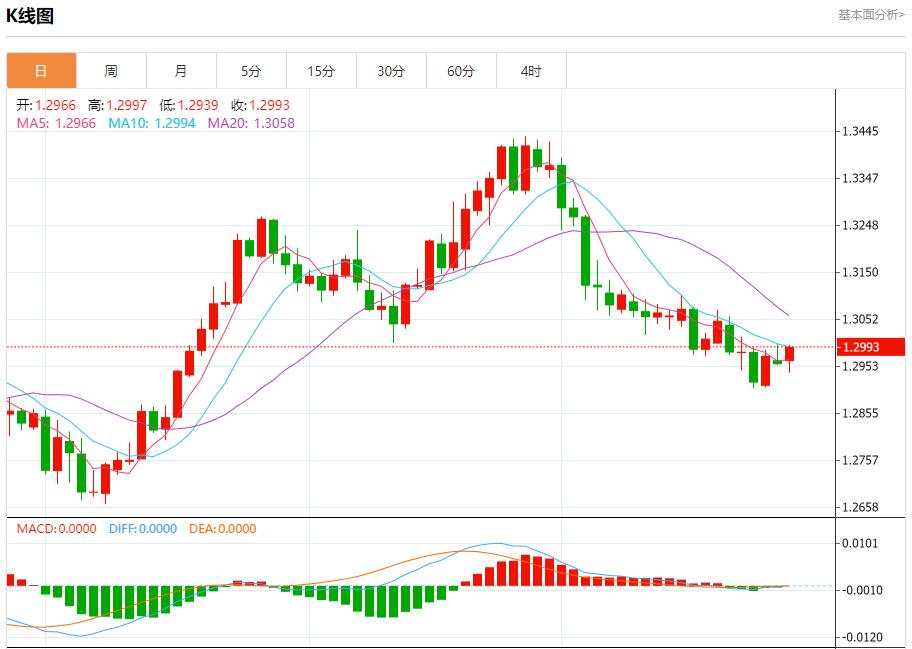Switch to the 月 monthly tab
912x649 pixels.
(181, 71)
